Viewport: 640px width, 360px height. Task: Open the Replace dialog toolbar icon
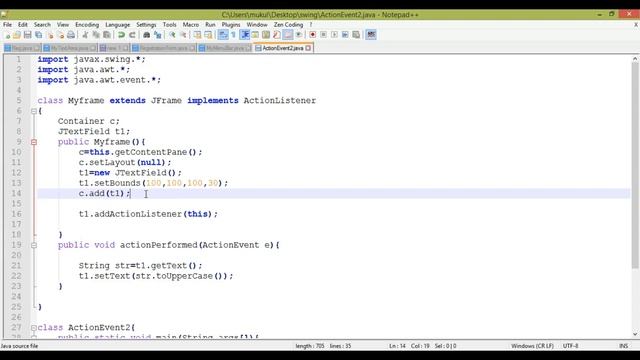158,35
